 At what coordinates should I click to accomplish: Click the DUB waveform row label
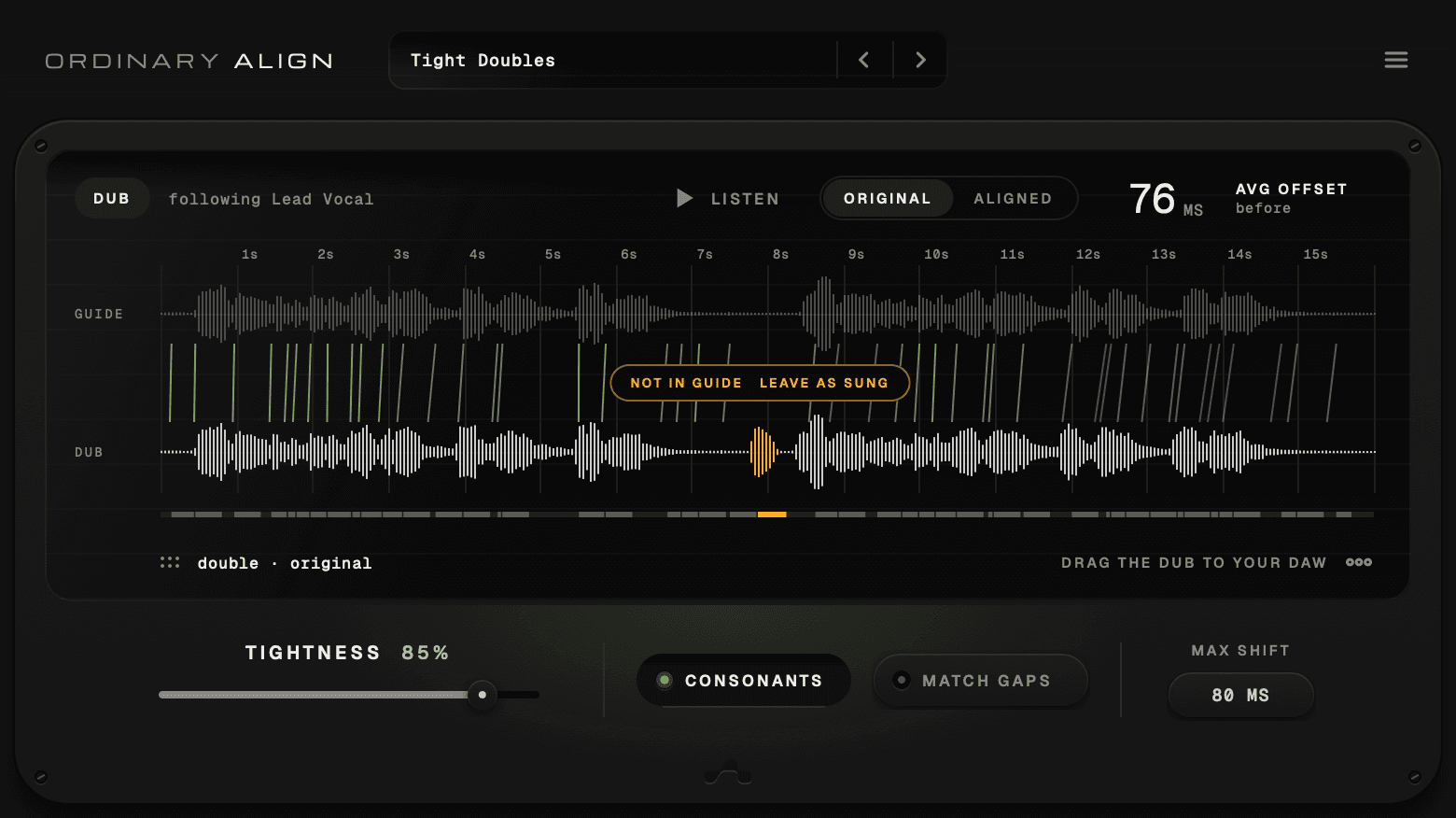(x=89, y=452)
